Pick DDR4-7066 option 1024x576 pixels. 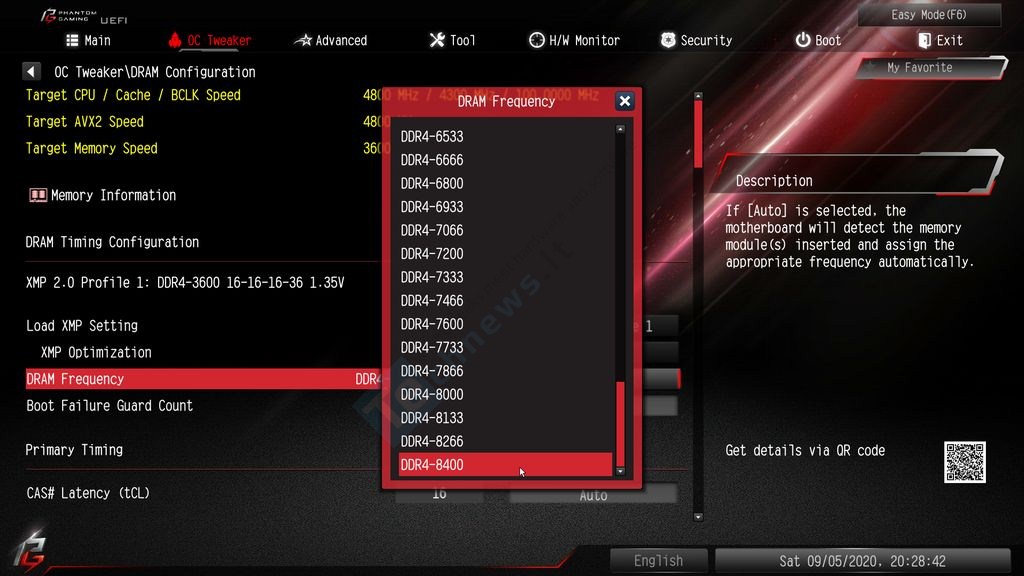(505, 231)
